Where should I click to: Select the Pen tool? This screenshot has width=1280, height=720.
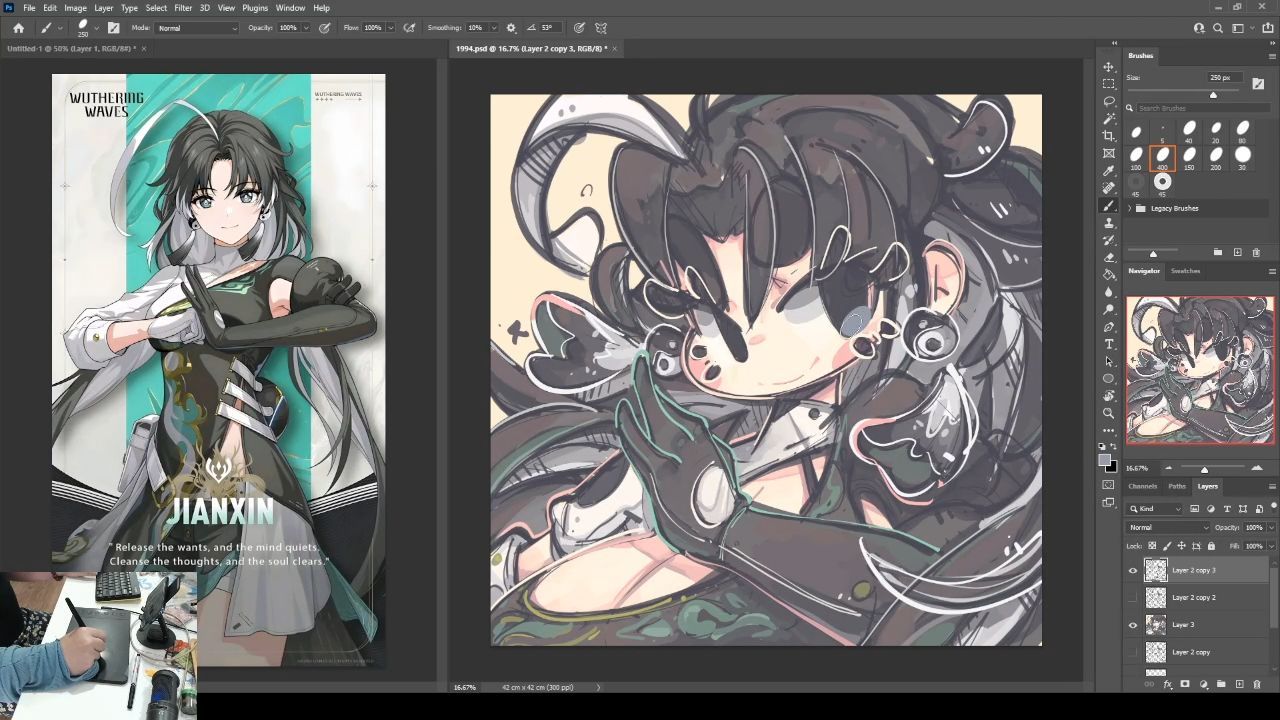coord(1109,327)
